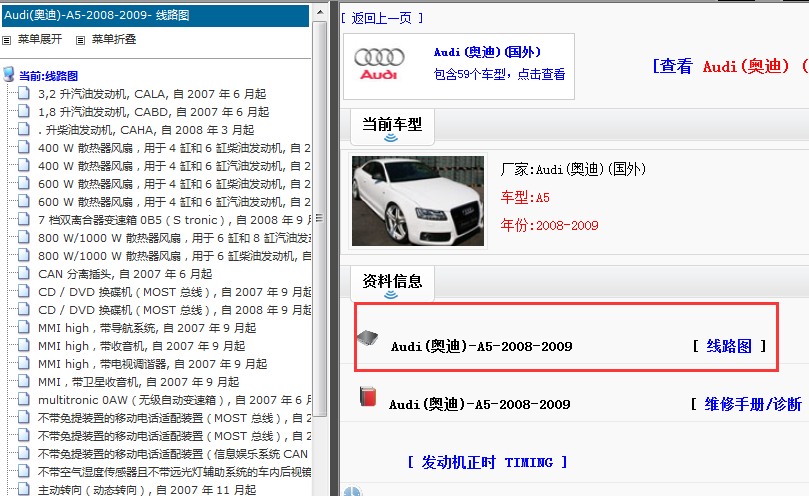
Task: Open 包含59个车型，点击查看 link
Action: coord(499,74)
